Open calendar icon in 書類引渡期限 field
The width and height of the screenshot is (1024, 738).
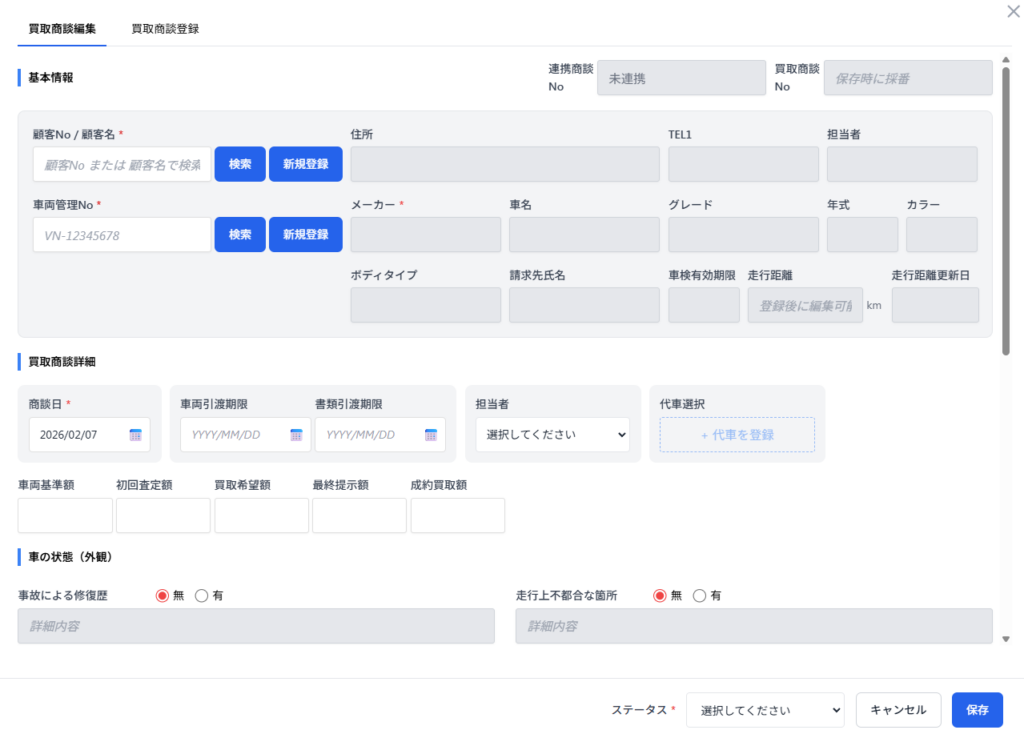(431, 435)
